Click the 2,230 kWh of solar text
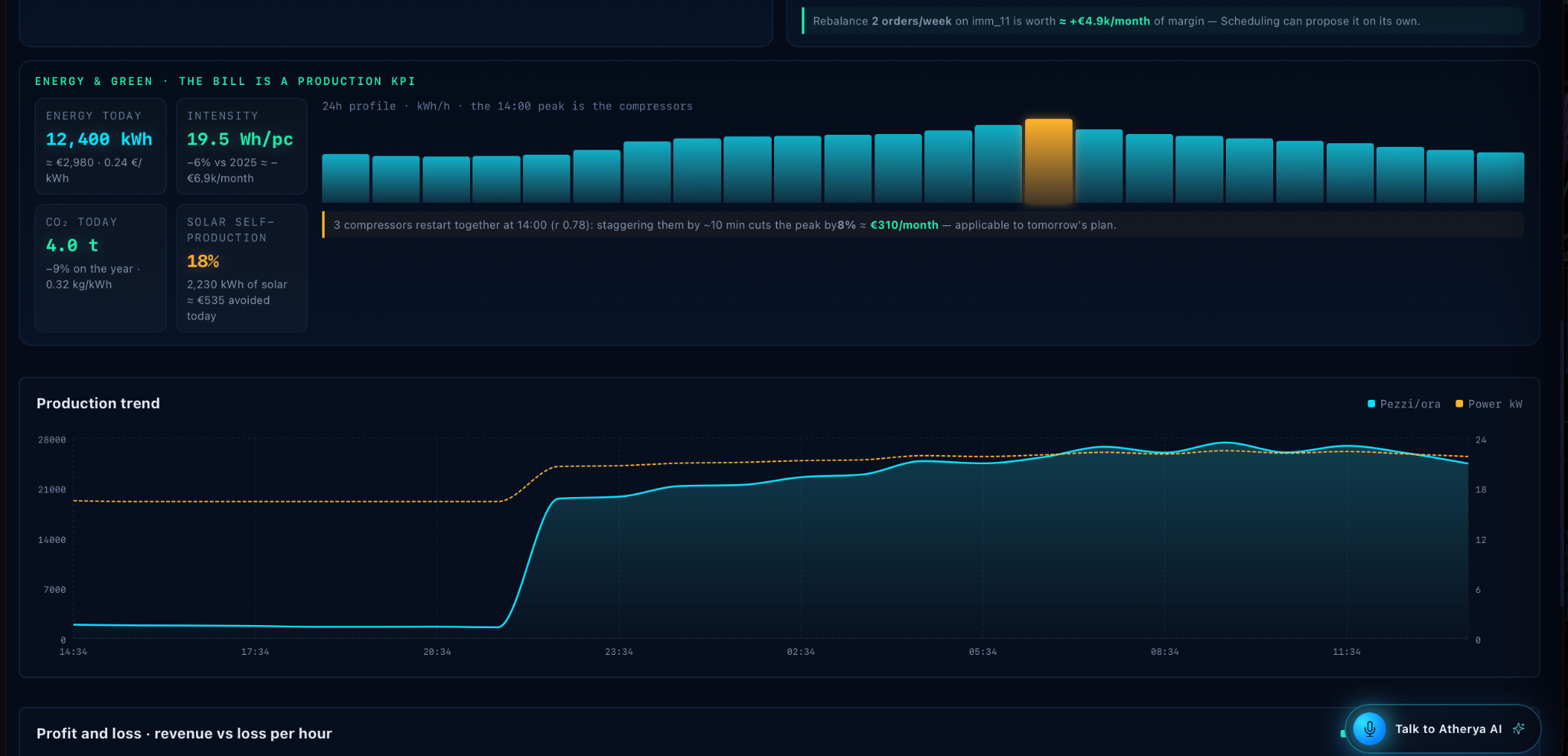 [x=237, y=285]
